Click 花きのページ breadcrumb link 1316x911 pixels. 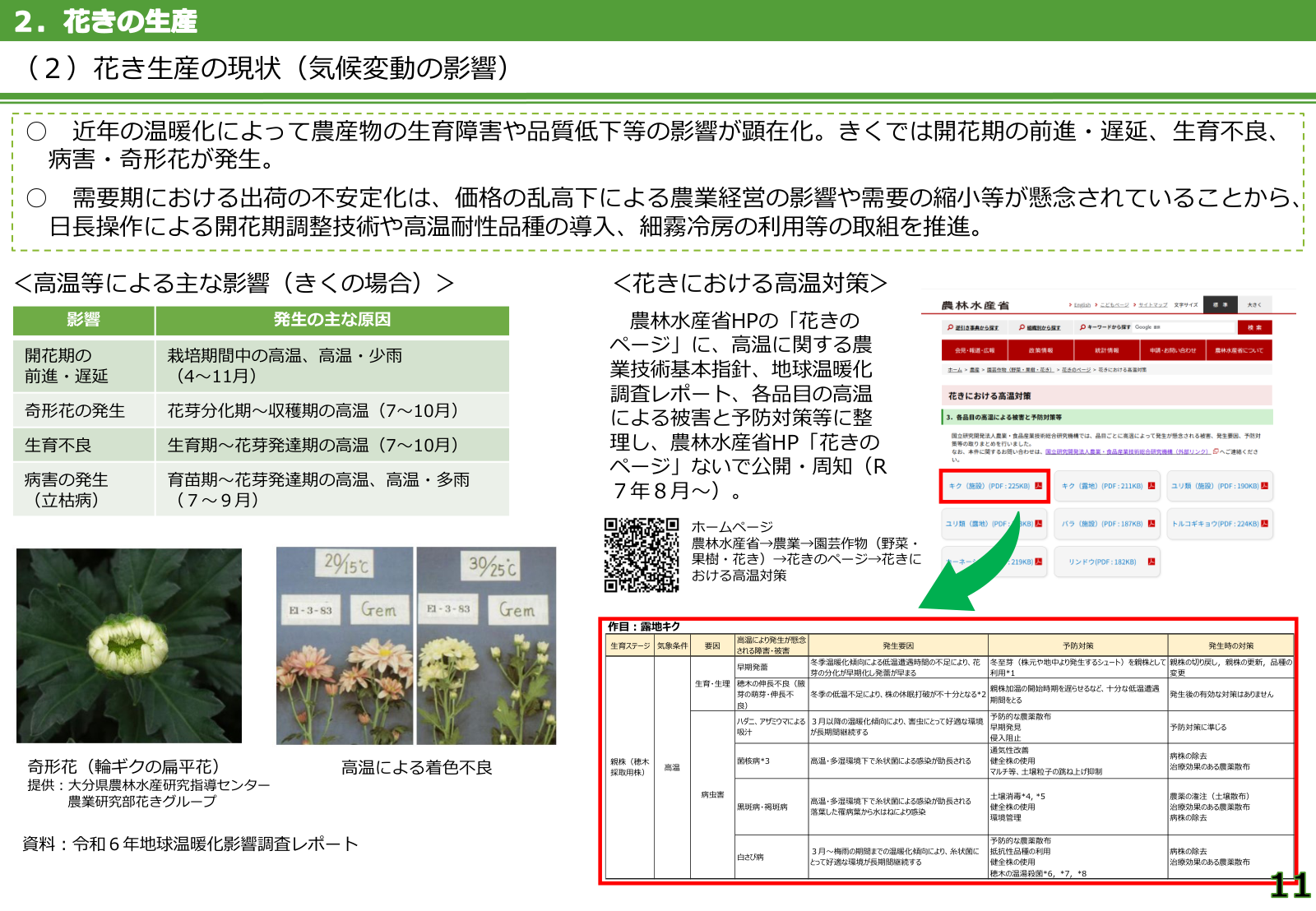[x=1076, y=370]
